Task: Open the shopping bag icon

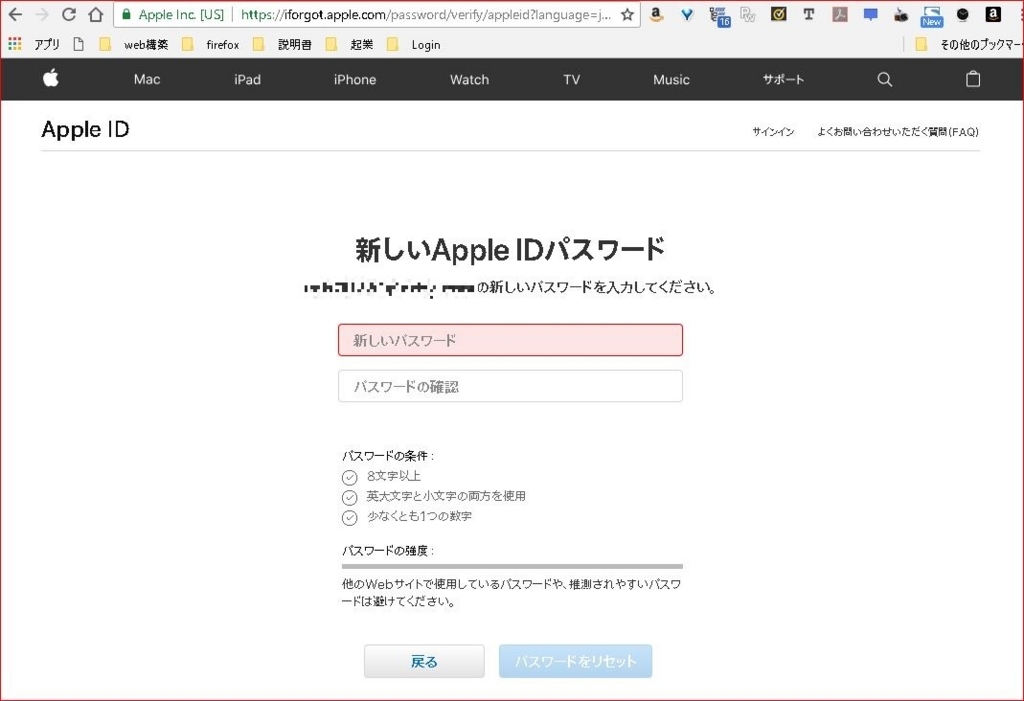Action: (x=972, y=78)
